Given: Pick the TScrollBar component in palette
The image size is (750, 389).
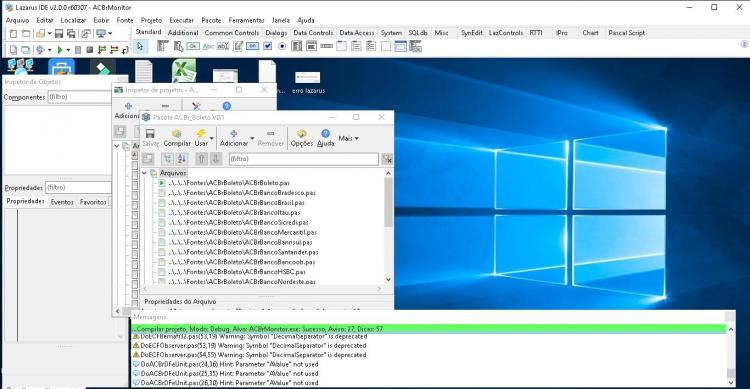Looking at the screenshot, I should [x=326, y=46].
